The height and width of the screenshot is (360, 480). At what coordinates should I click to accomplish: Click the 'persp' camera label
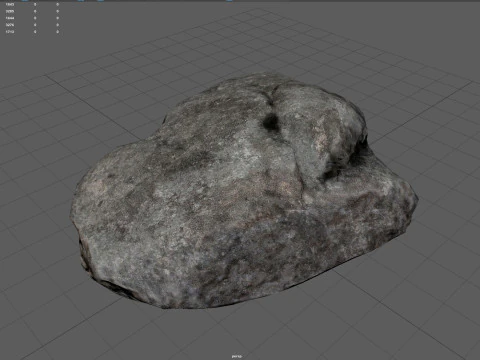tap(236, 356)
